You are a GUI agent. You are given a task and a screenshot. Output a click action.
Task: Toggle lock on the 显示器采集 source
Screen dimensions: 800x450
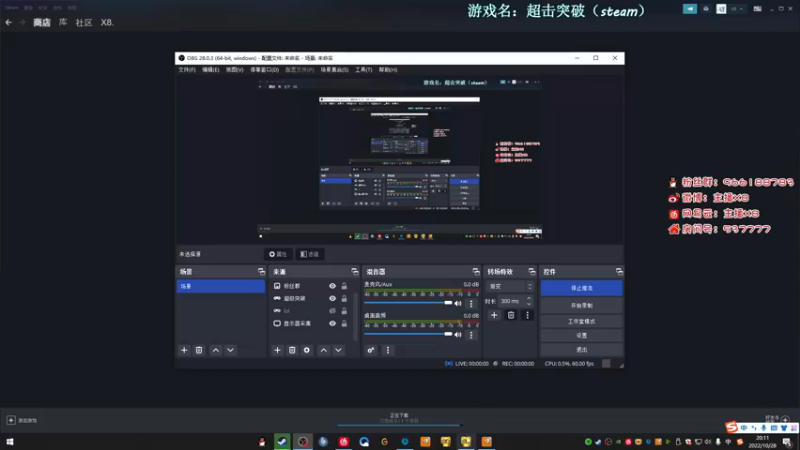point(344,323)
